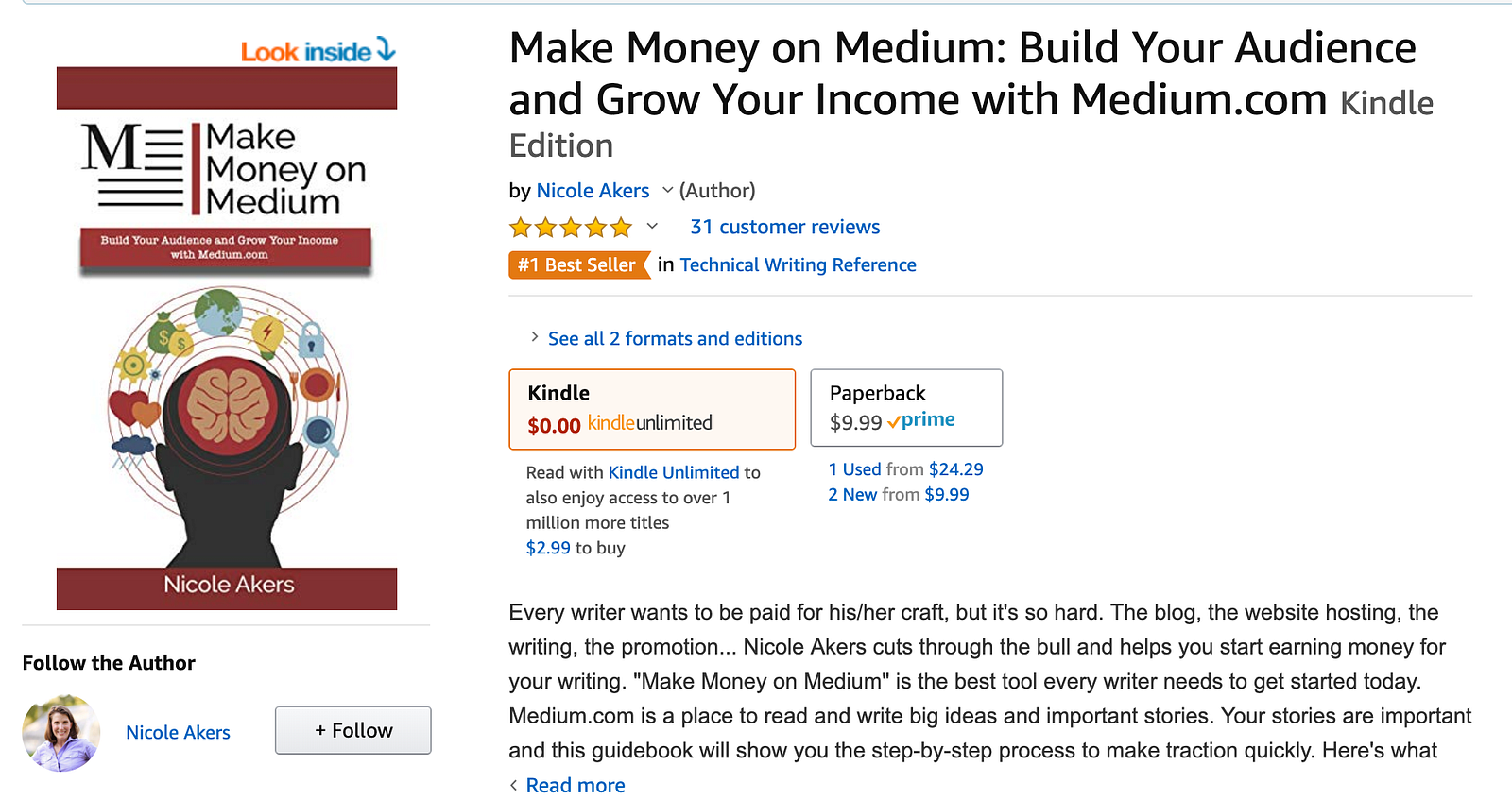This screenshot has width=1512, height=800.
Task: Open 31 customer reviews link
Action: tap(784, 228)
